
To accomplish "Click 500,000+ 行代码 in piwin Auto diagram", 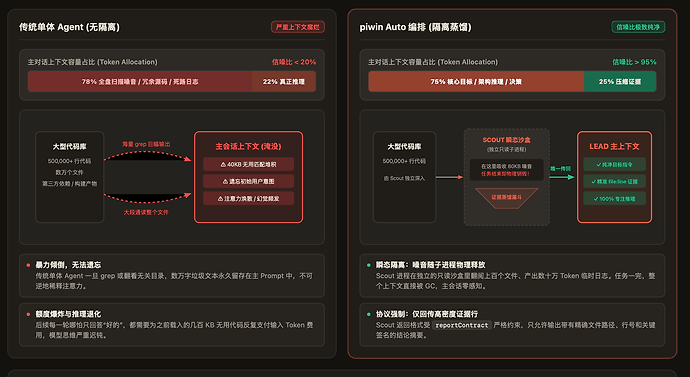I will [404, 161].
